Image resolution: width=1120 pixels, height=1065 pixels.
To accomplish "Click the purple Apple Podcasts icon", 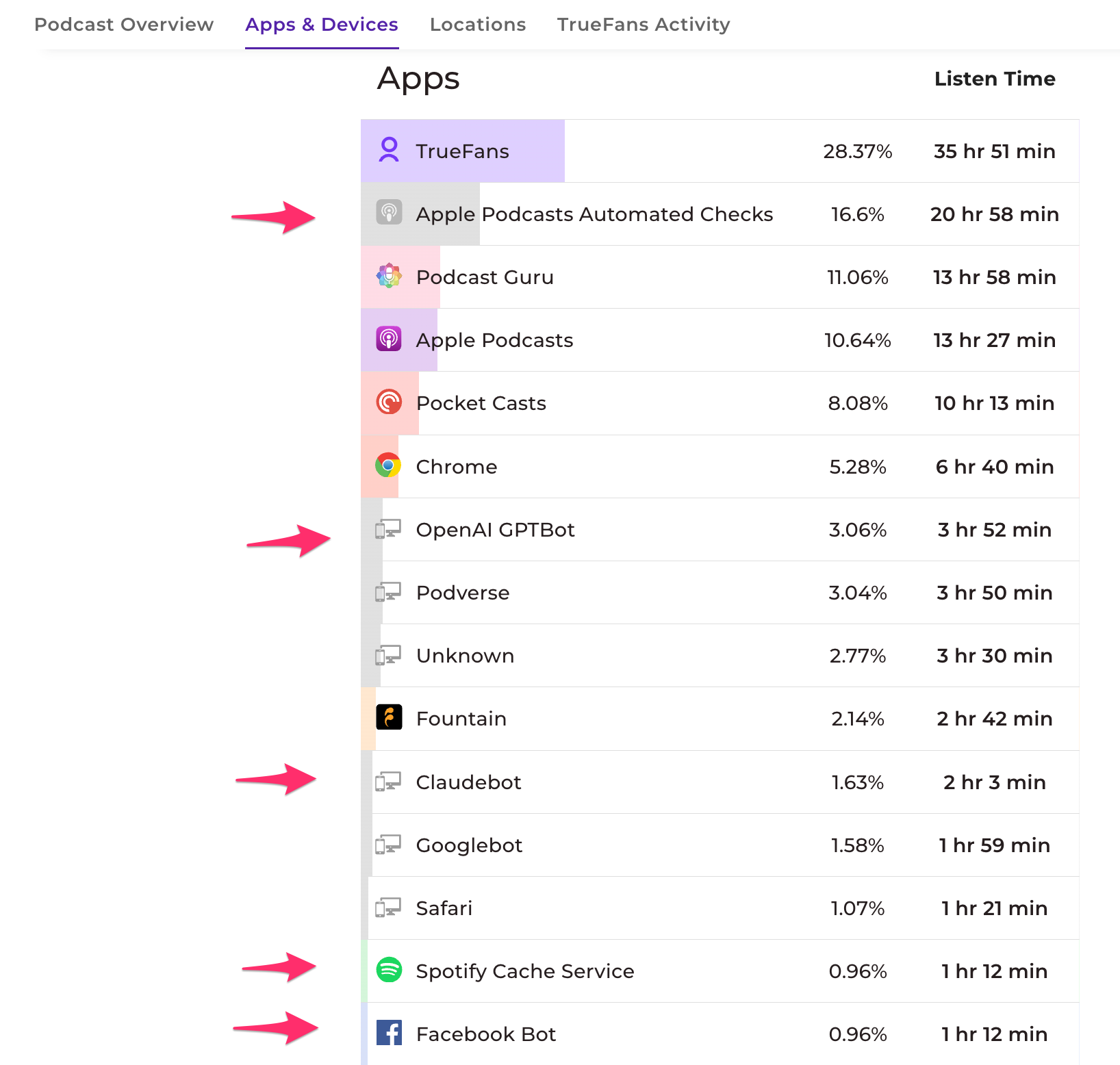I will coord(389,339).
